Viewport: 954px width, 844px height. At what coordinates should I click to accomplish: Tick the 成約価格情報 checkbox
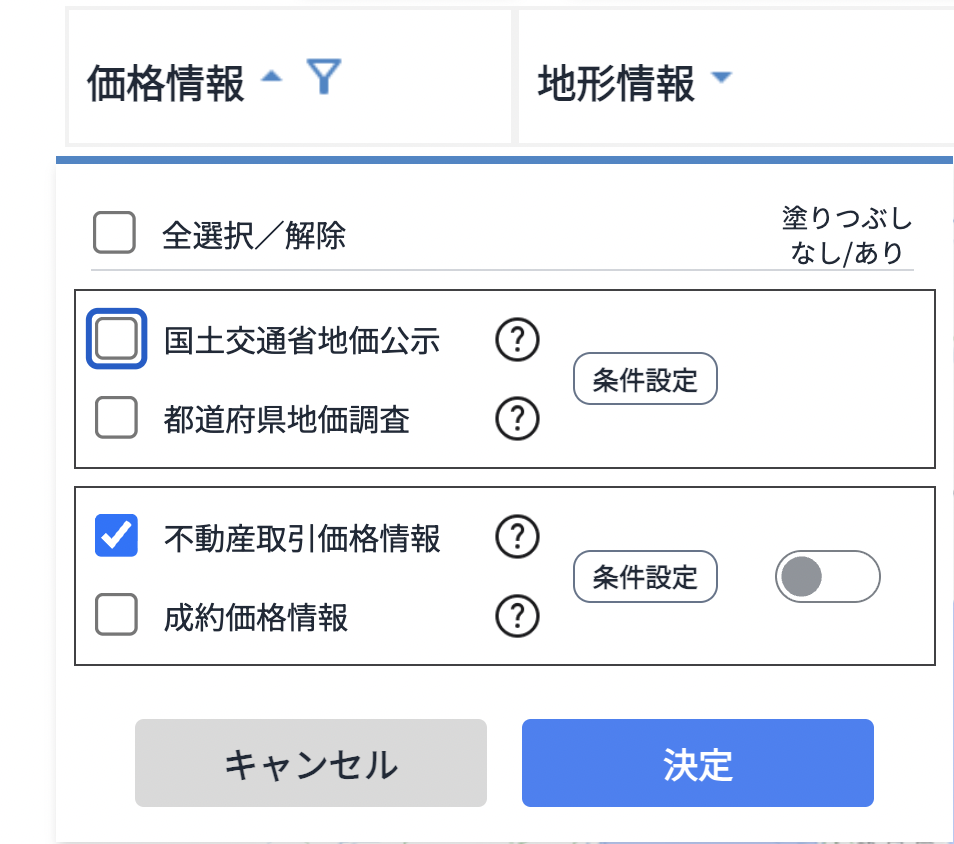pyautogui.click(x=116, y=615)
